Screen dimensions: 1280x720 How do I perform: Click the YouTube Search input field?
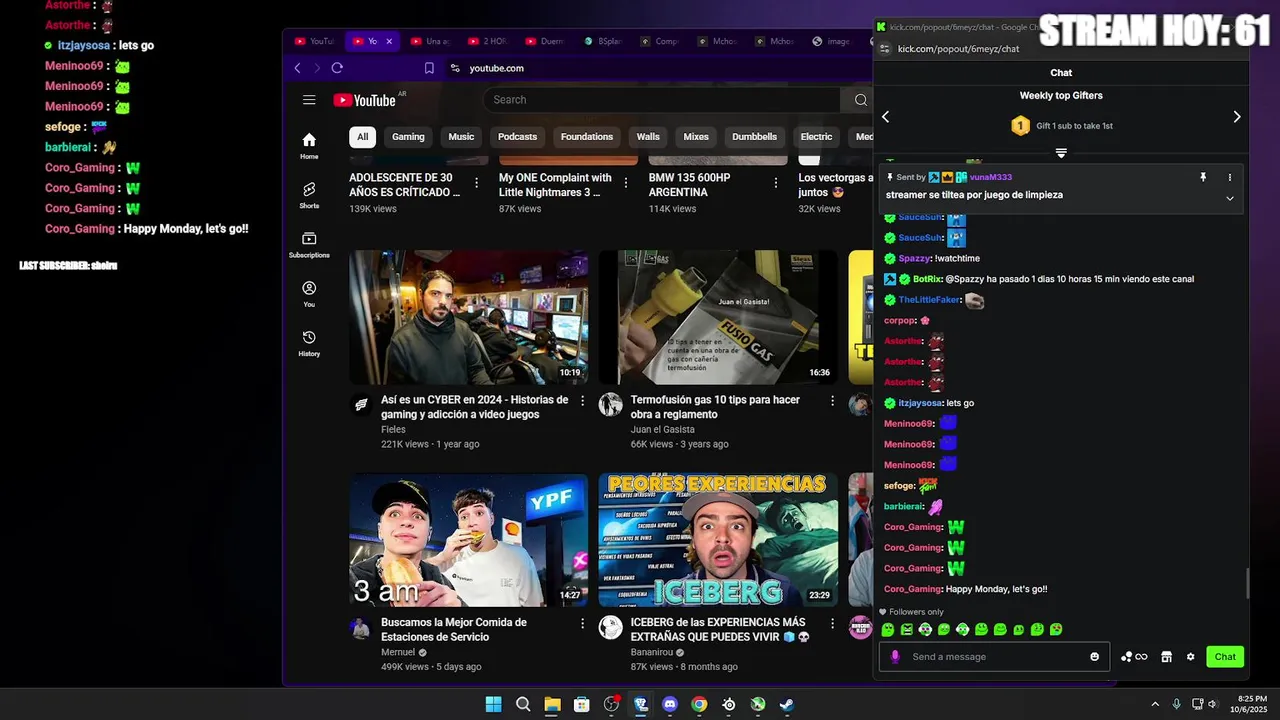coord(660,100)
